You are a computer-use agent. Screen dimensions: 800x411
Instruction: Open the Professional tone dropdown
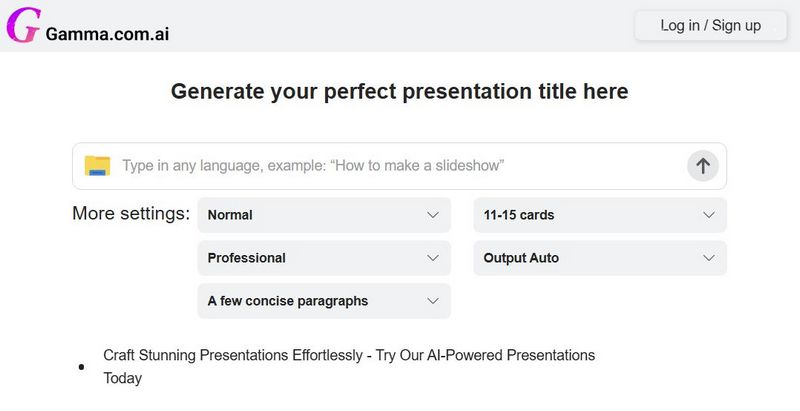point(324,258)
